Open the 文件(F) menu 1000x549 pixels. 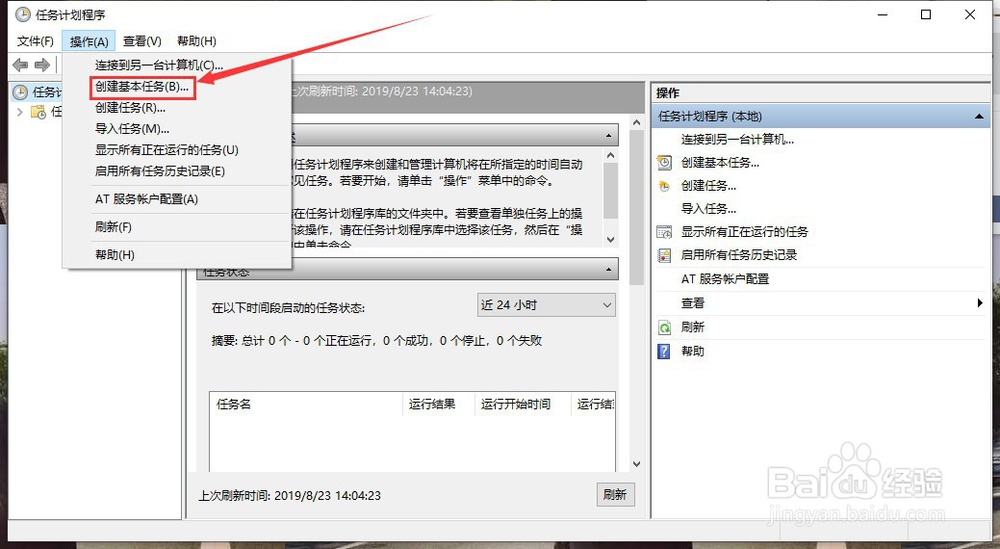(35, 41)
